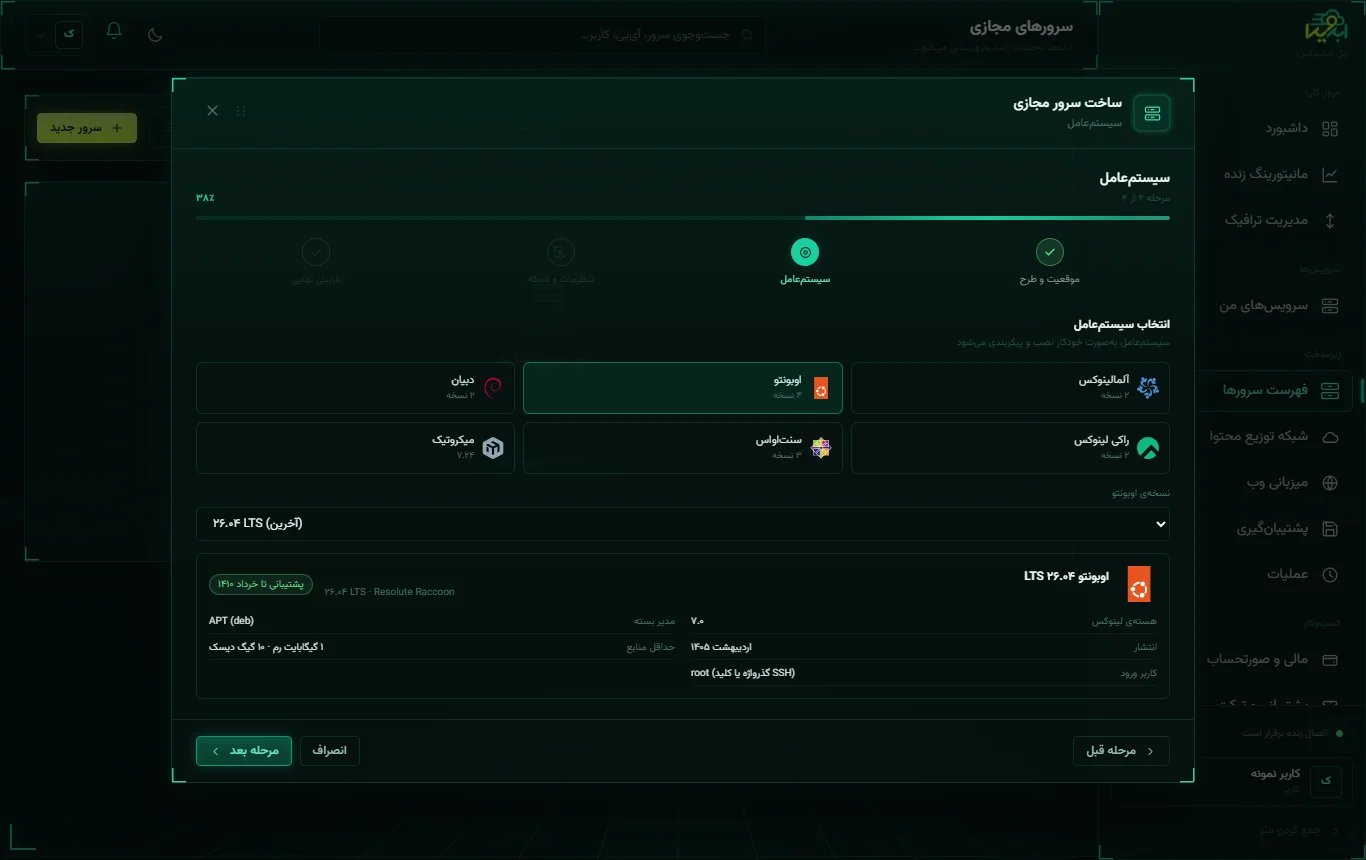Click the traffic management (مدیریت ترافیک) arrows icon

(x=1330, y=221)
